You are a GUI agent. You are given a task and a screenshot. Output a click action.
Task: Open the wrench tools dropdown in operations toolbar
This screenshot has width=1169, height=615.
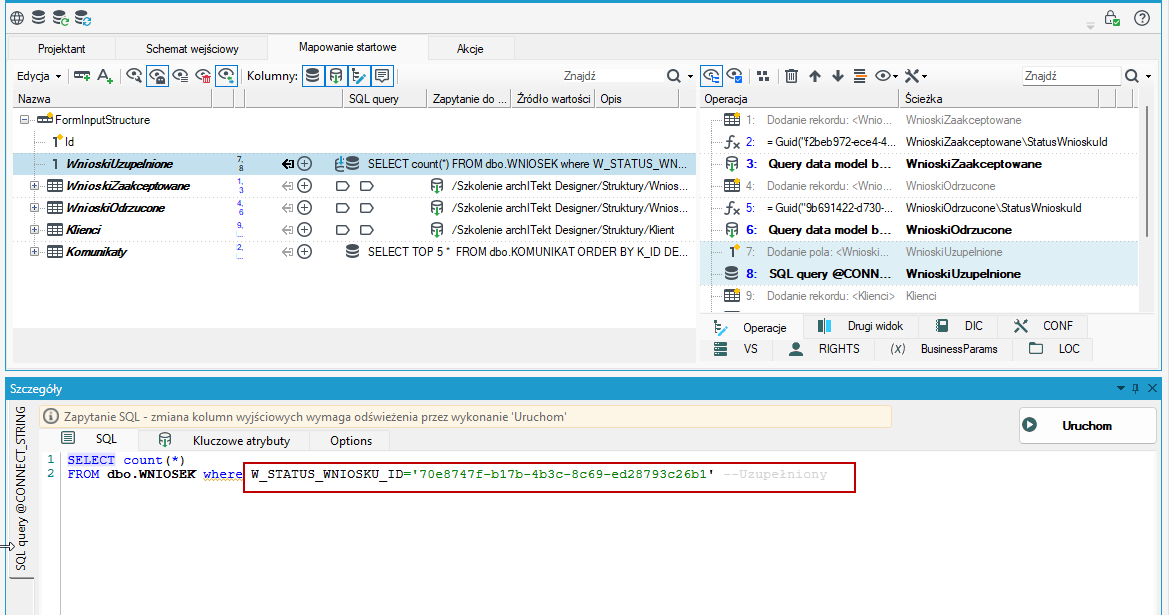coord(916,76)
